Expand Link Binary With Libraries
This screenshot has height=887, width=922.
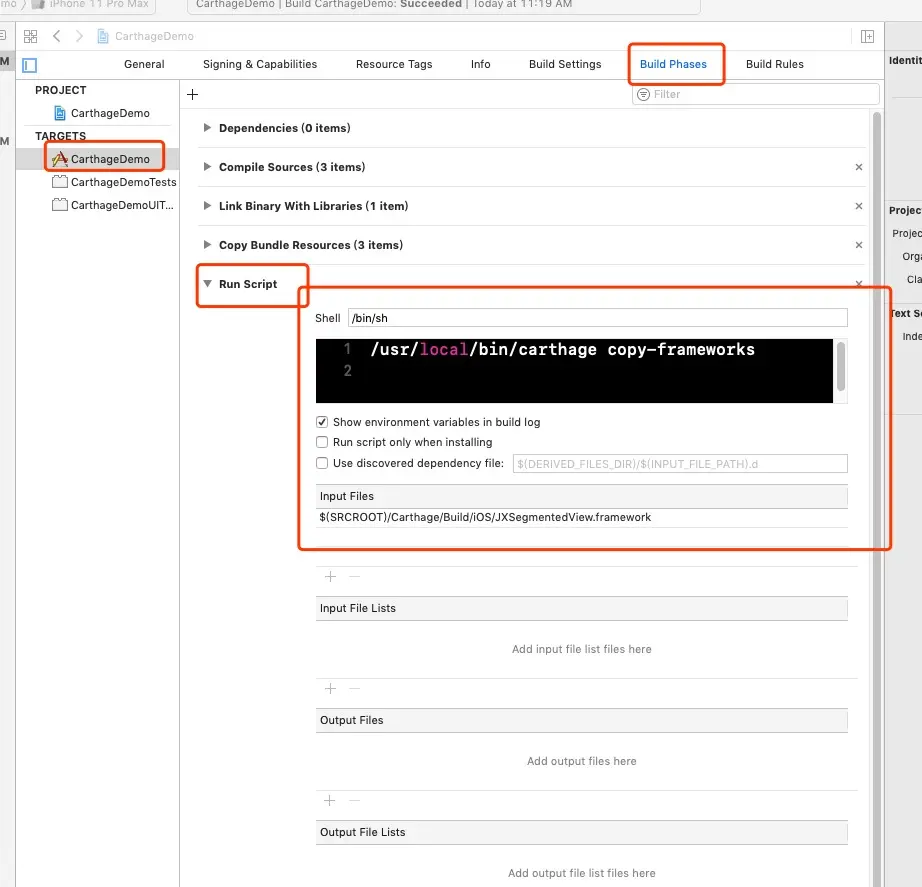[207, 205]
